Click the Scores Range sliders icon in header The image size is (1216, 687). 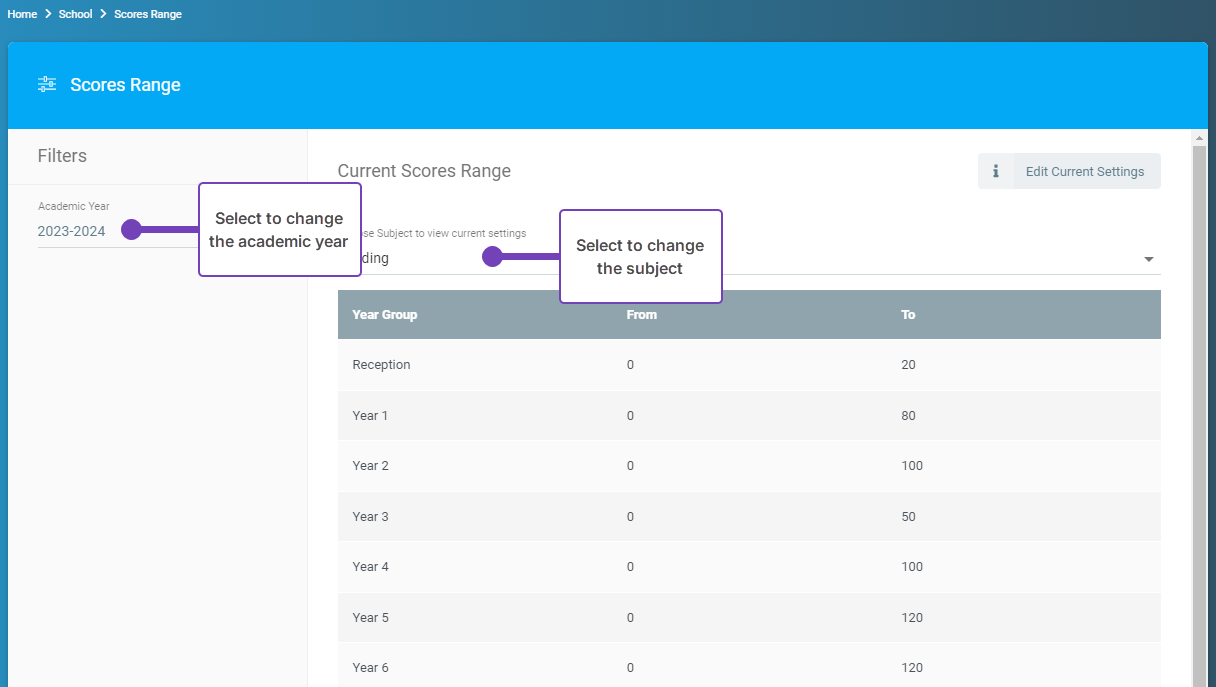click(47, 85)
